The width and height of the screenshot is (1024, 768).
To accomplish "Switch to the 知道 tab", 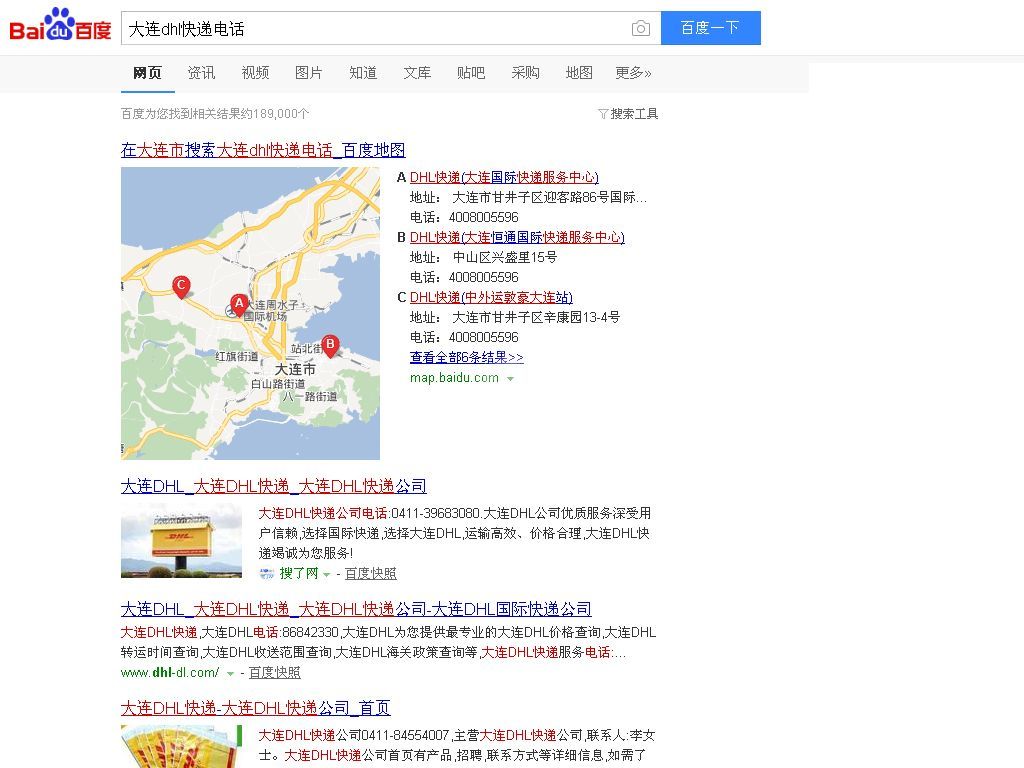I will [x=363, y=72].
